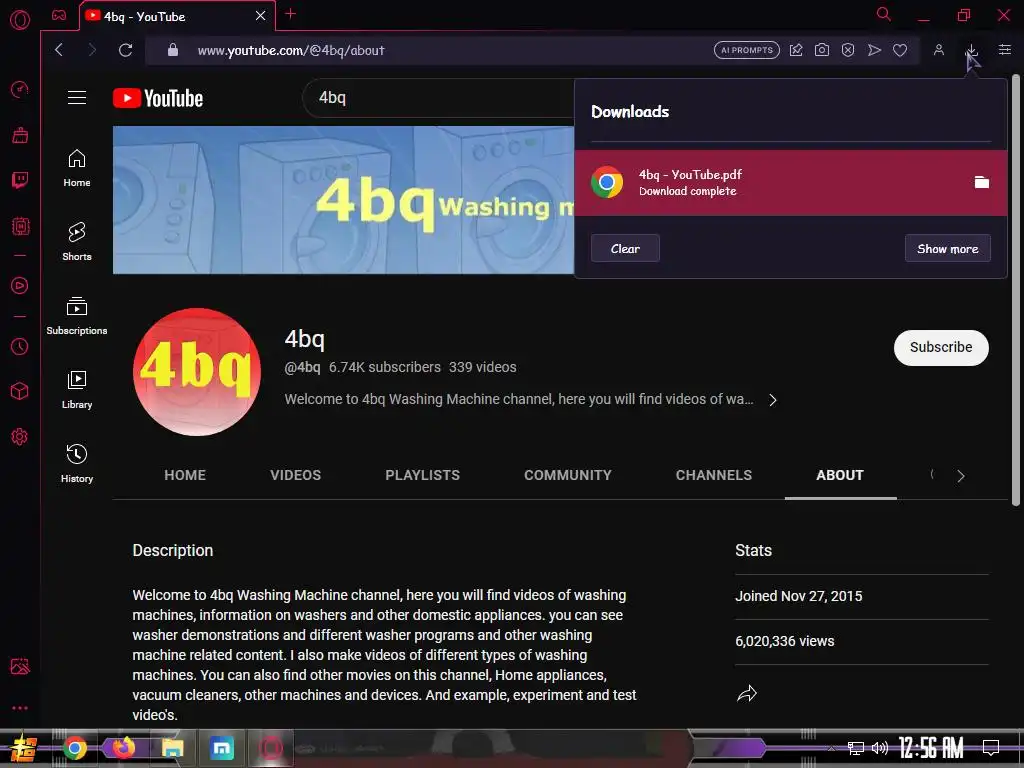Select the ABOUT channel tab
The image size is (1024, 768).
coord(840,475)
